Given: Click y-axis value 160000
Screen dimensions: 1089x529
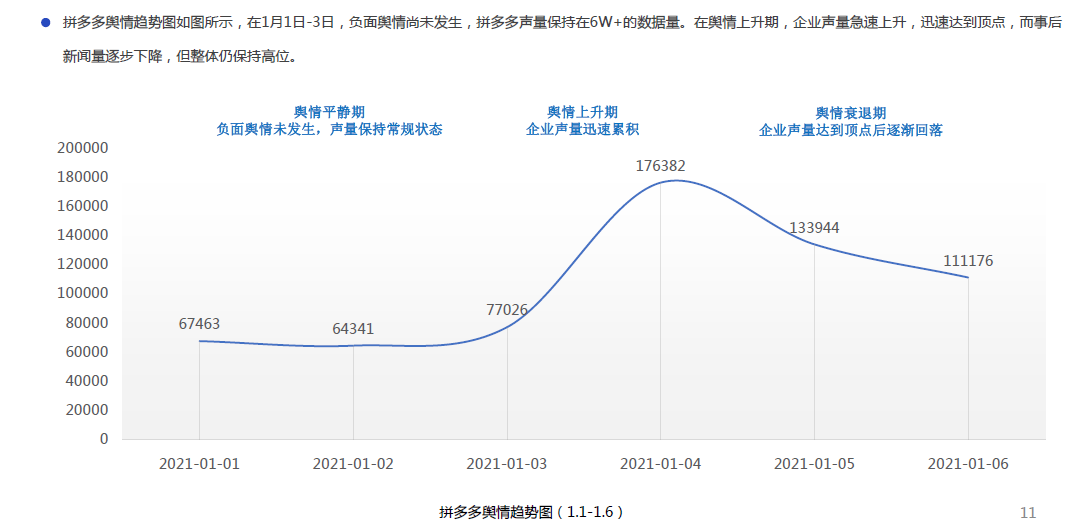Looking at the screenshot, I should [x=83, y=206].
